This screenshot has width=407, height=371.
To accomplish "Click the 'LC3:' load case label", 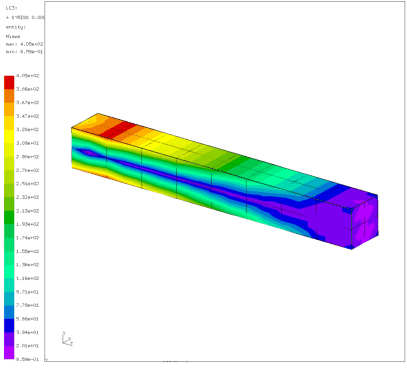I will [x=12, y=8].
